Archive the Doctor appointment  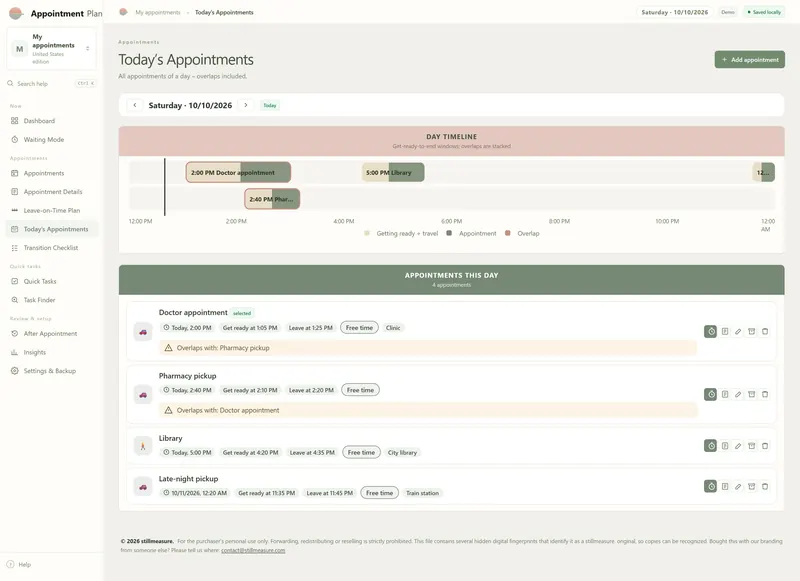tap(752, 332)
